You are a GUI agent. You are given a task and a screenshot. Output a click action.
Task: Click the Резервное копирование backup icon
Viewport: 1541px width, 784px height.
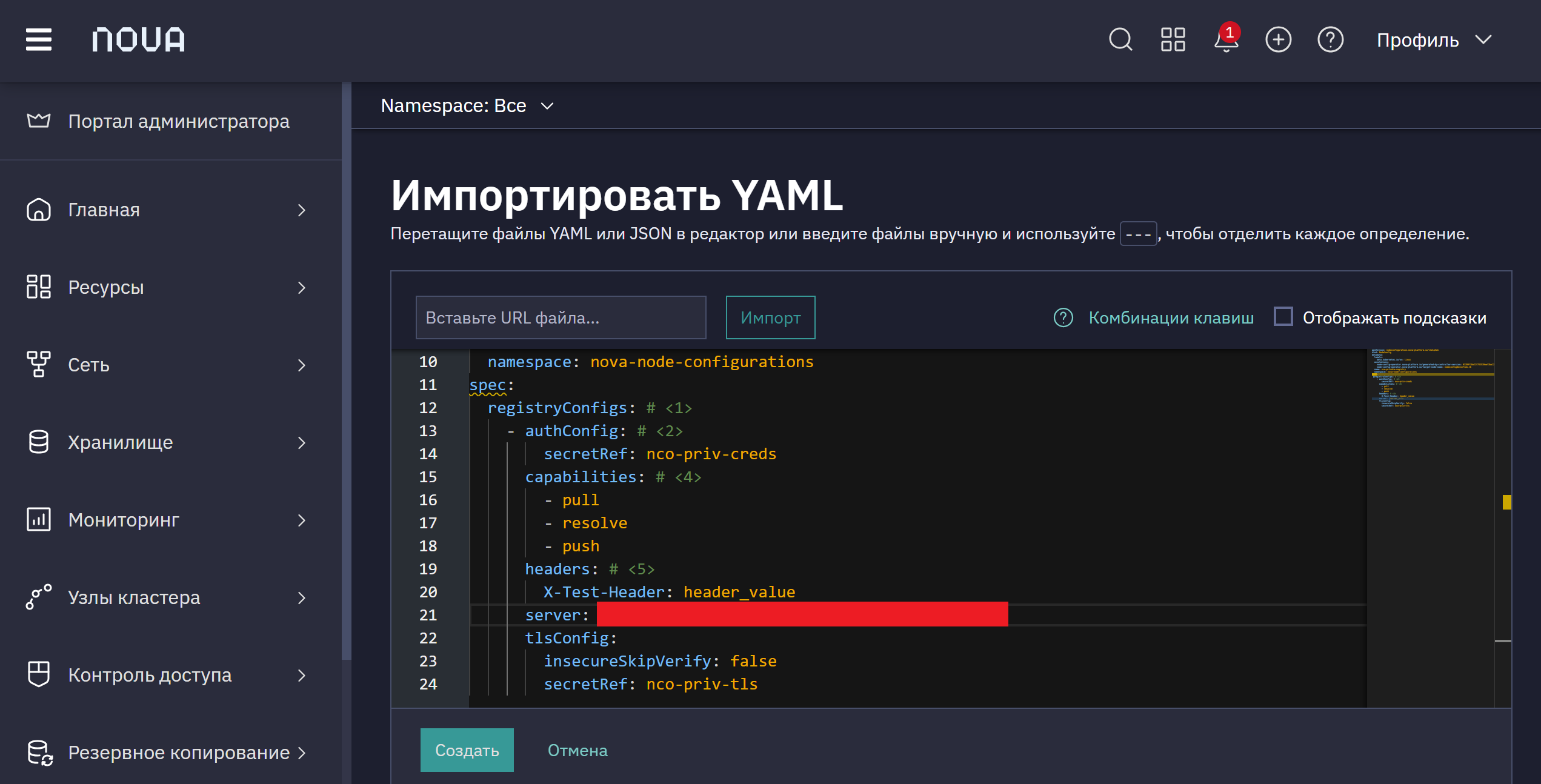(40, 753)
